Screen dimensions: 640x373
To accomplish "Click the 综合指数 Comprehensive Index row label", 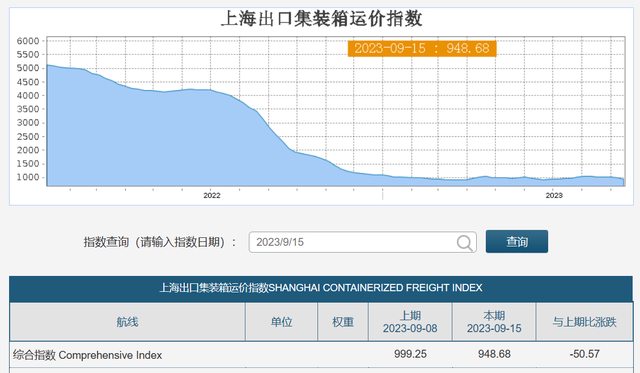I will pyautogui.click(x=87, y=355).
